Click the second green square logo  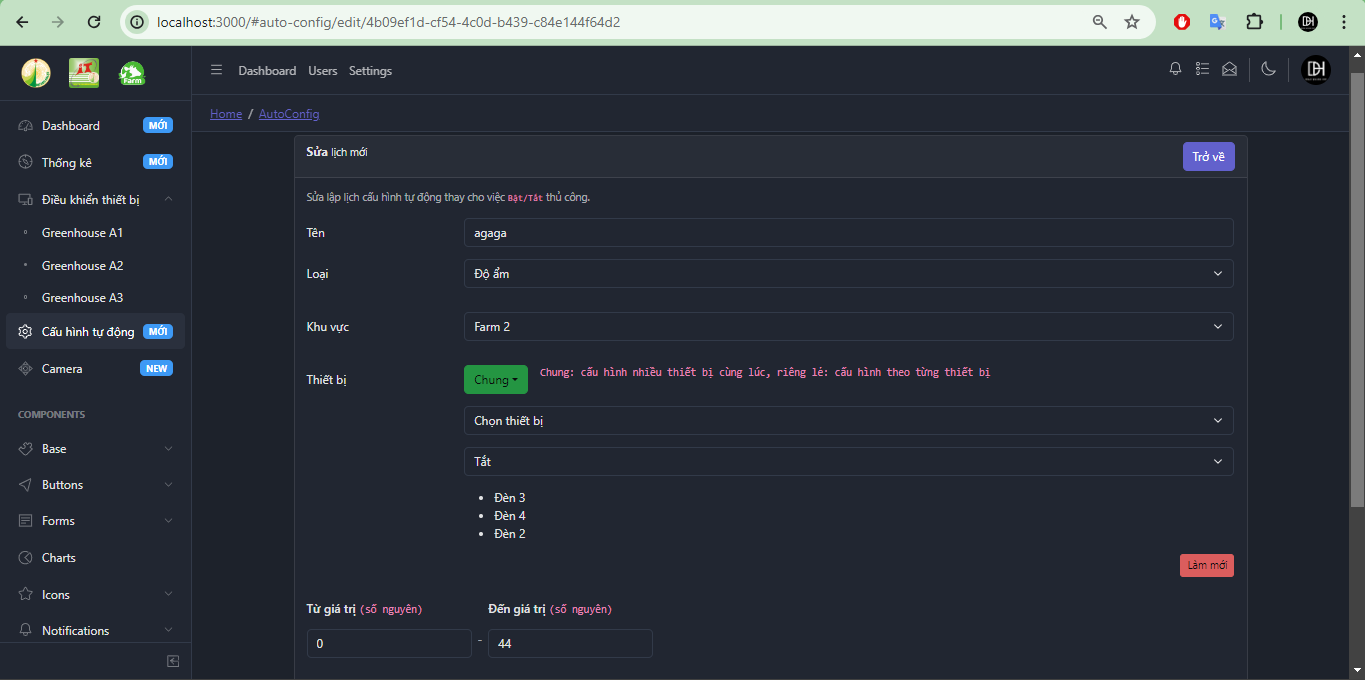(x=84, y=72)
